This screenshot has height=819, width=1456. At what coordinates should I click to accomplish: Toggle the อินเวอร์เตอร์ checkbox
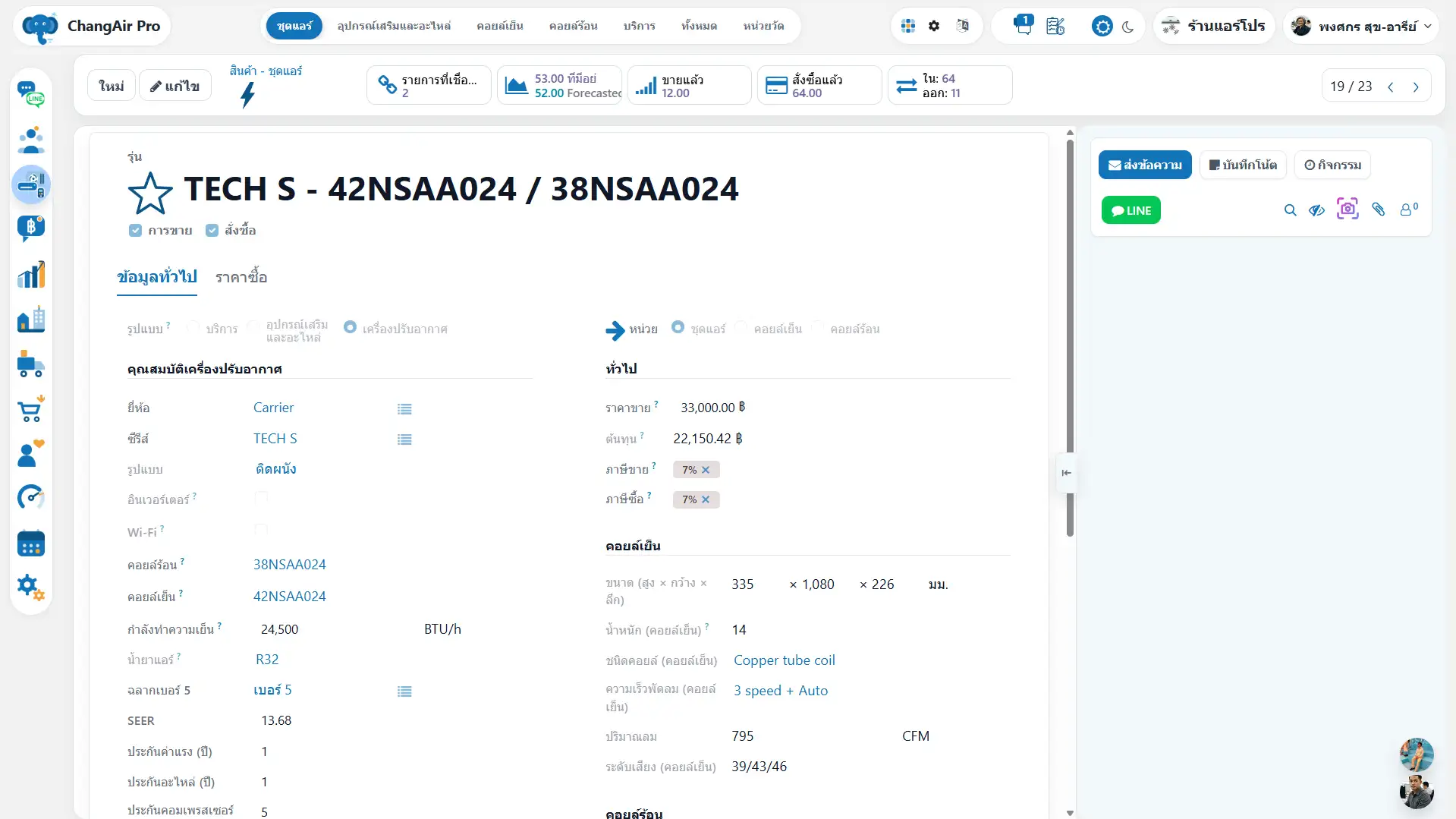click(261, 498)
